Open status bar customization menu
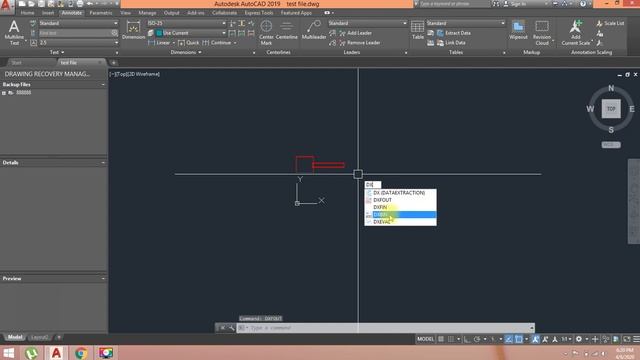The image size is (640, 360). click(x=636, y=339)
